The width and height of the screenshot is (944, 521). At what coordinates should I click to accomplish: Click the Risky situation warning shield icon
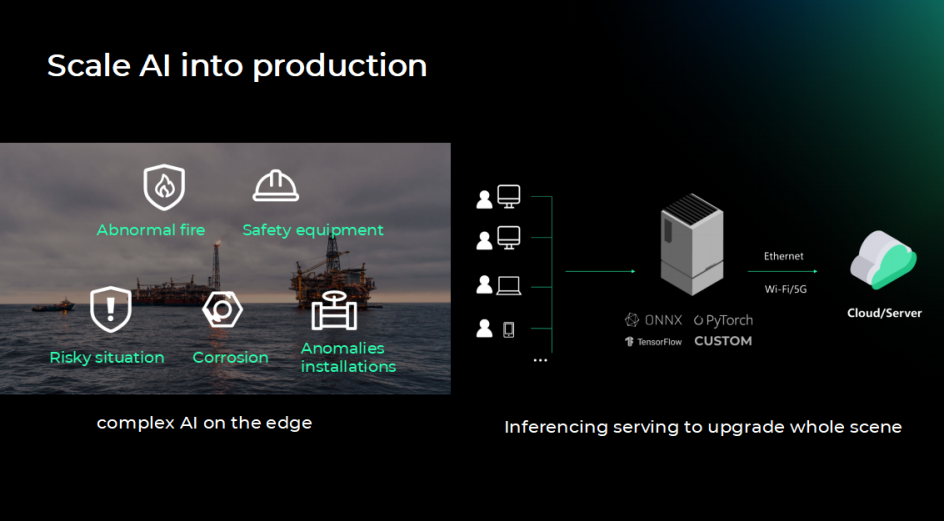(111, 309)
